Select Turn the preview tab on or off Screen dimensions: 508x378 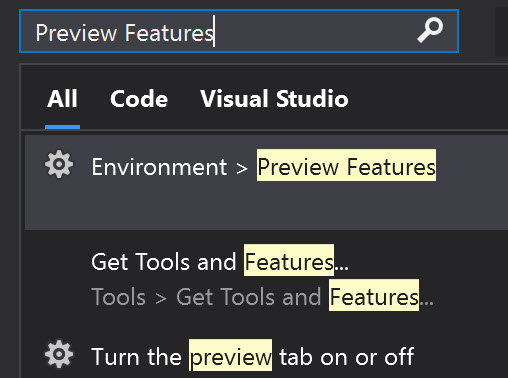pos(252,356)
